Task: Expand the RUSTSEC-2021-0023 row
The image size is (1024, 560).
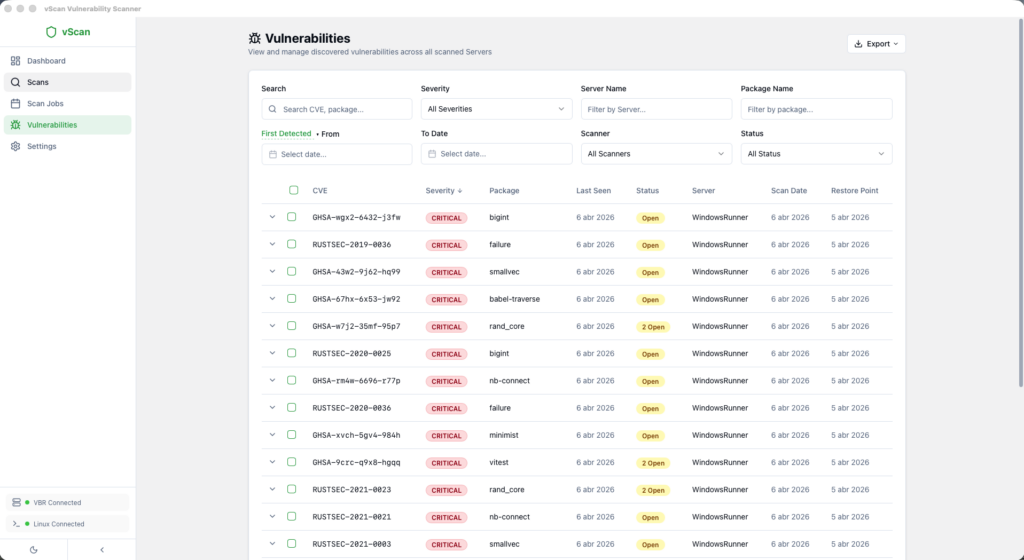Action: (x=272, y=489)
